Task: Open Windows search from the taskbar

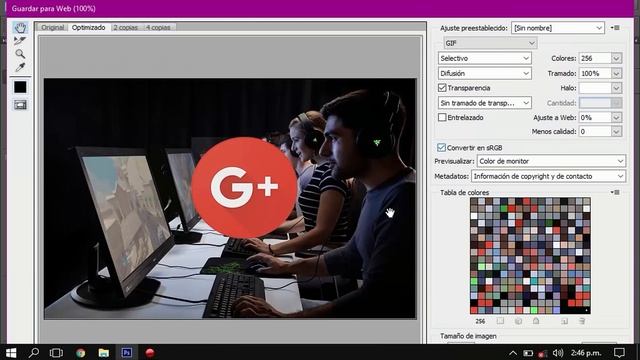Action: [33, 353]
